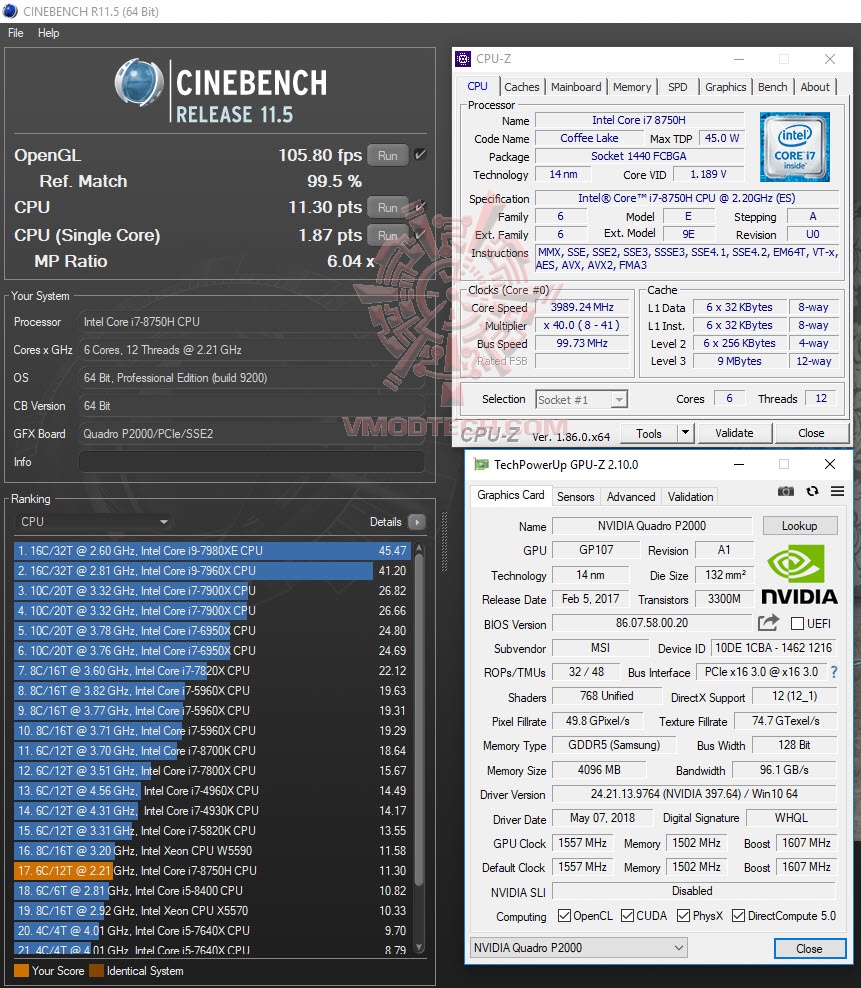Open the Validation tab in GPU-Z
Image resolution: width=861 pixels, height=988 pixels.
690,497
